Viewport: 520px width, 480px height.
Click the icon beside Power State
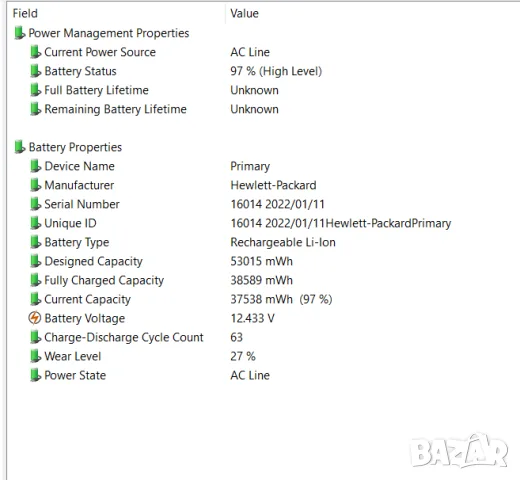[x=35, y=375]
